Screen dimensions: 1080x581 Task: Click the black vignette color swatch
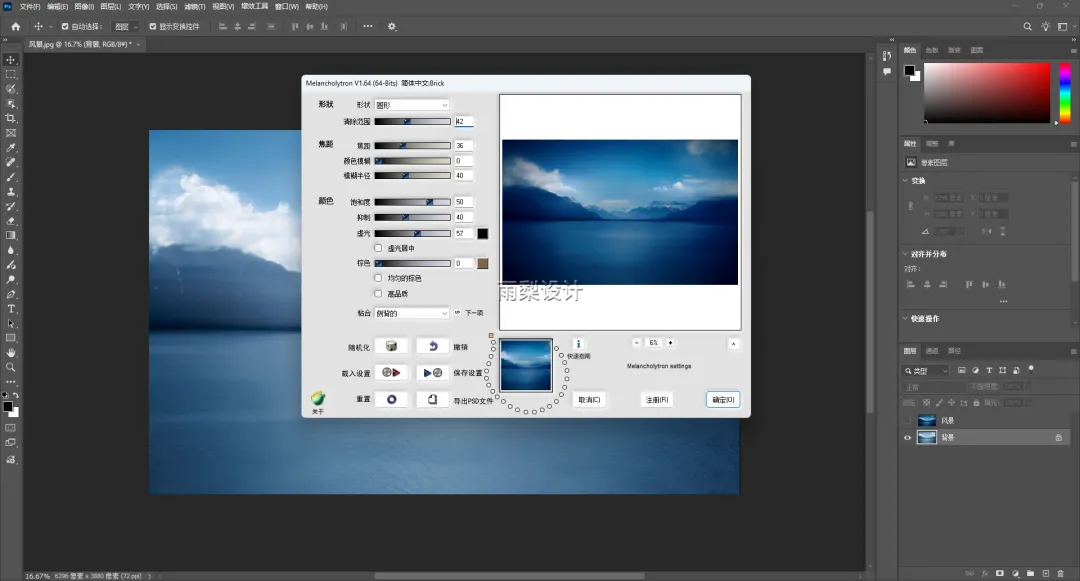click(x=483, y=233)
